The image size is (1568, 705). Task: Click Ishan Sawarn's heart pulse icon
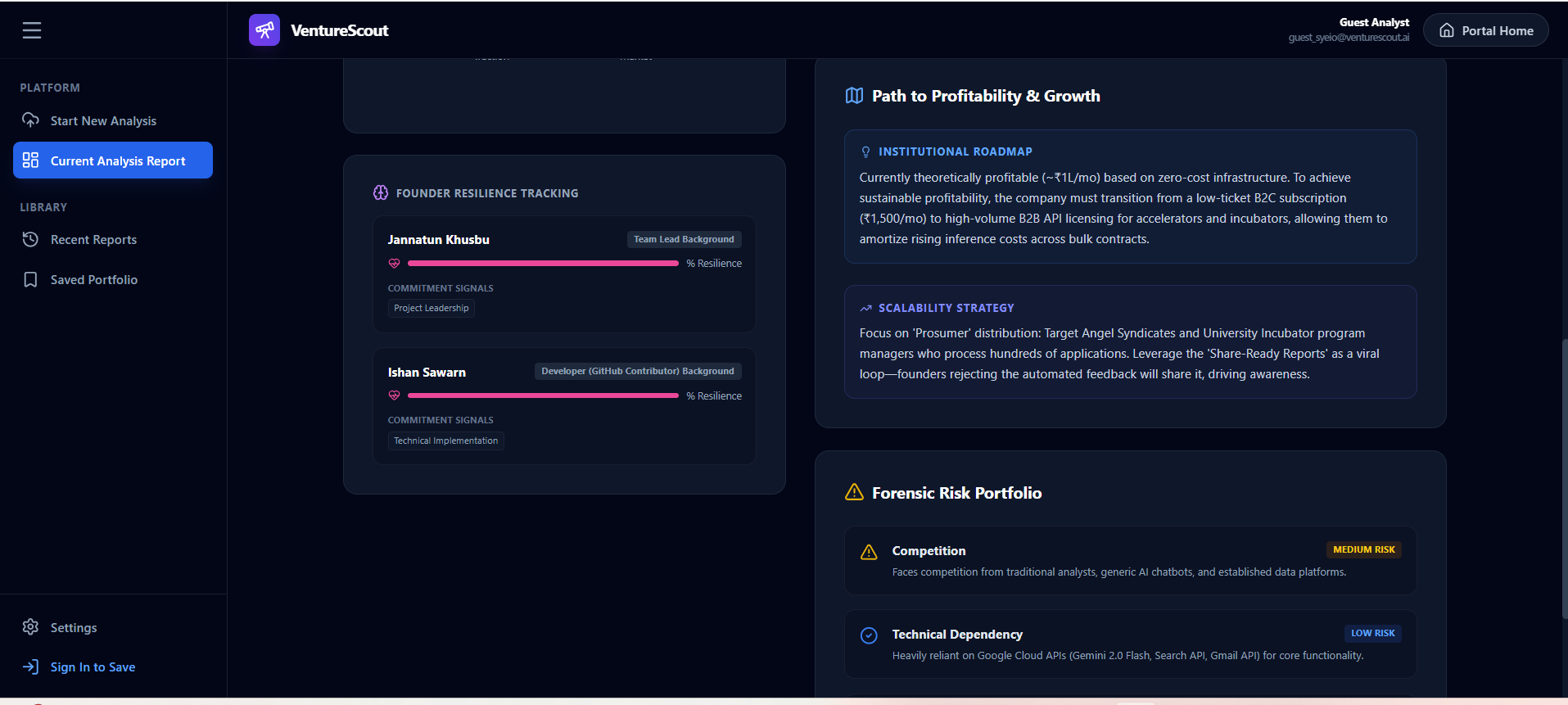(x=394, y=395)
